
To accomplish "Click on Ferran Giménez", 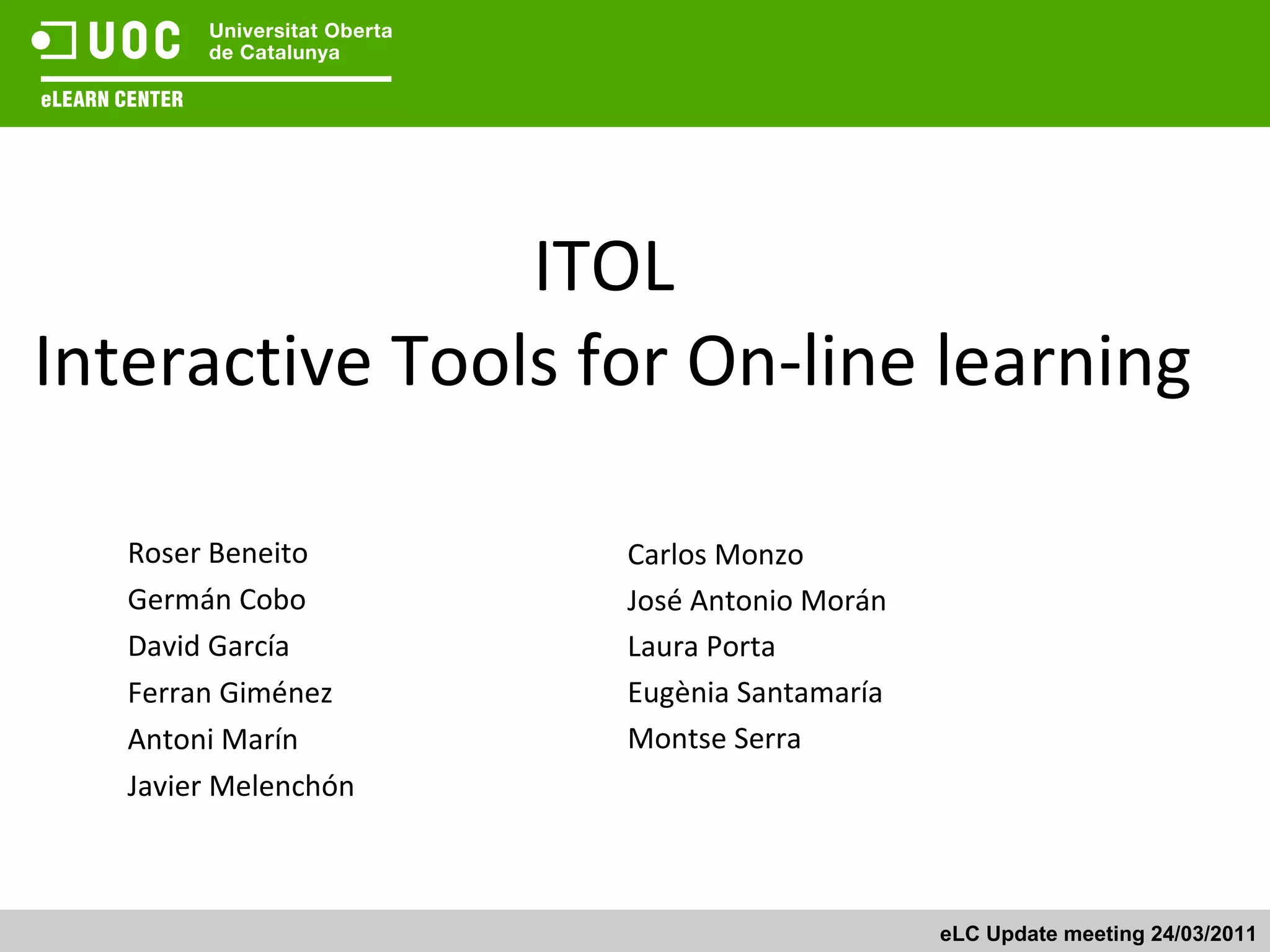I will pos(230,692).
